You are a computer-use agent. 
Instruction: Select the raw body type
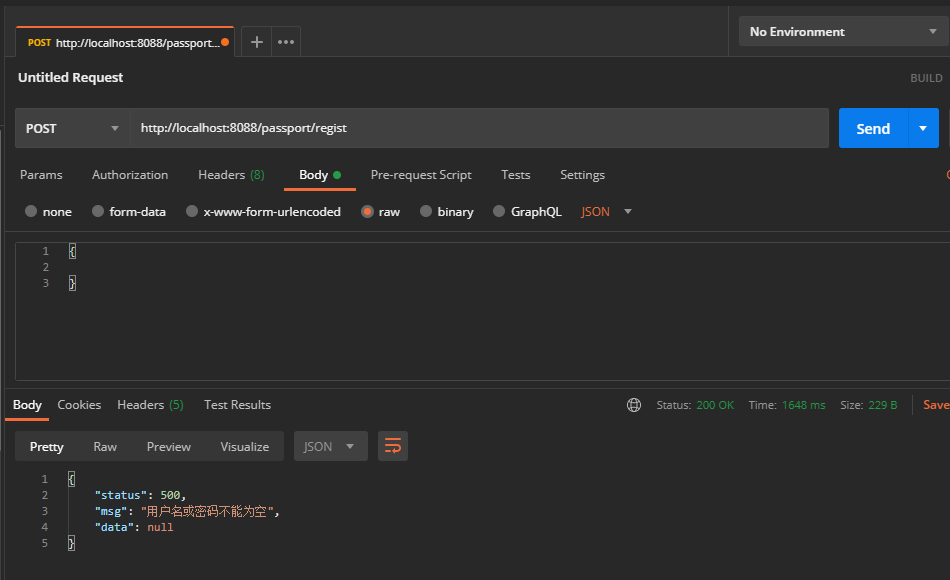tap(380, 212)
